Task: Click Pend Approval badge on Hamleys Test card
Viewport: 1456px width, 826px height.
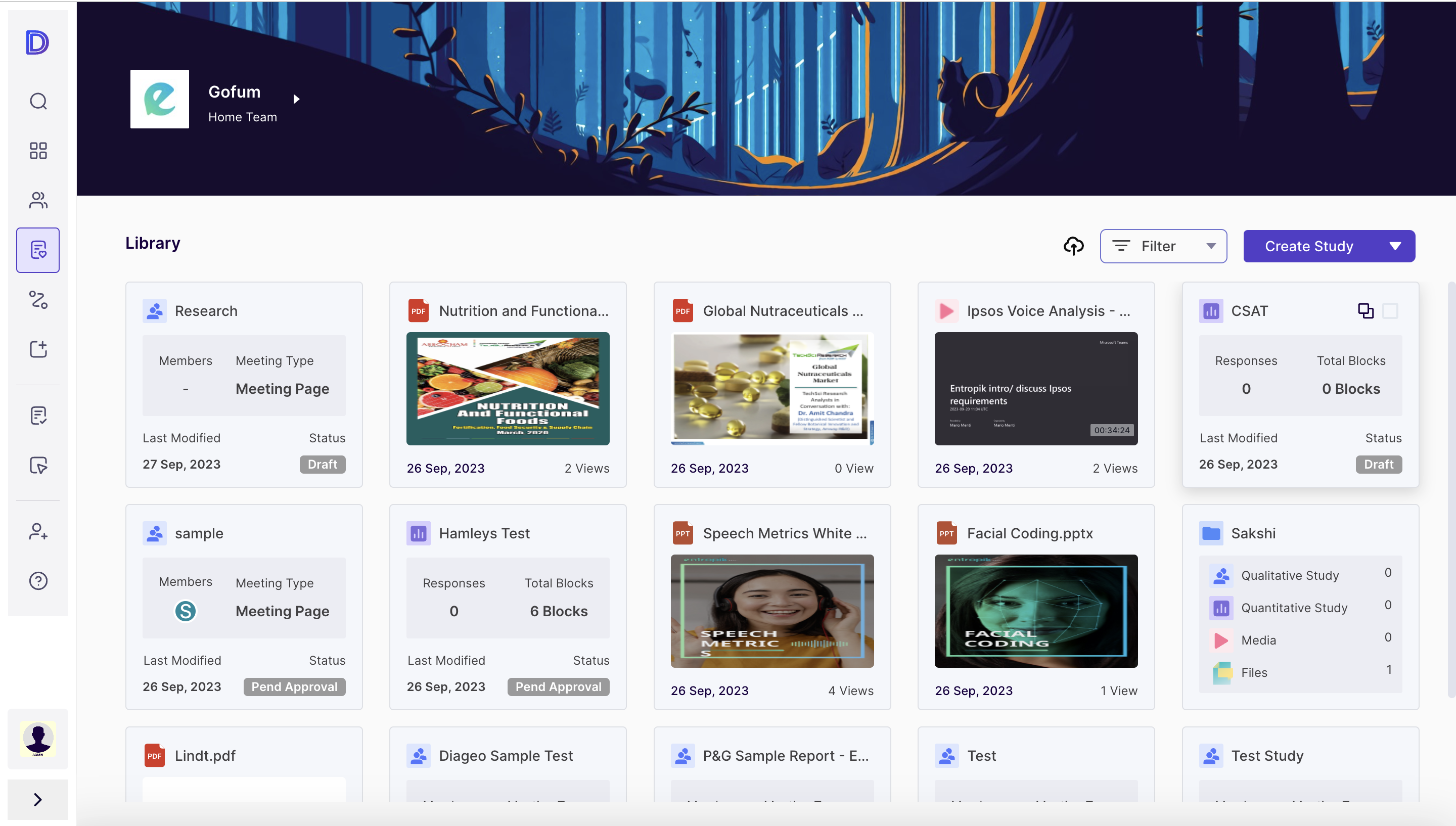Action: [x=559, y=686]
